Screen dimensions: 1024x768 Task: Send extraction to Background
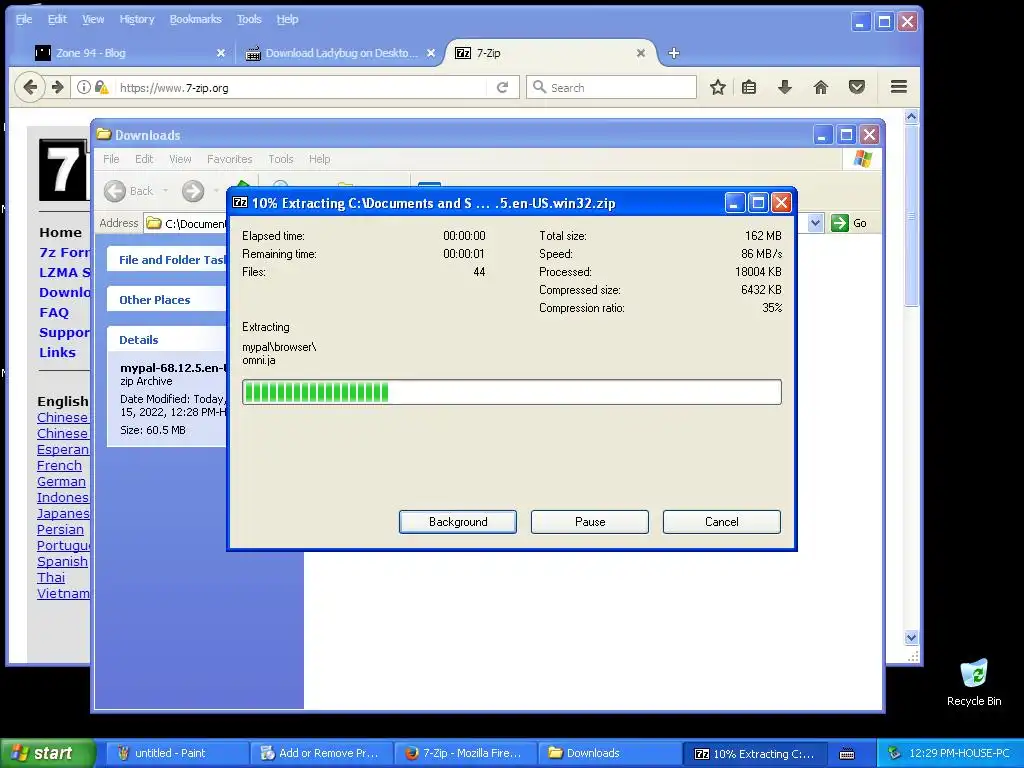point(458,522)
